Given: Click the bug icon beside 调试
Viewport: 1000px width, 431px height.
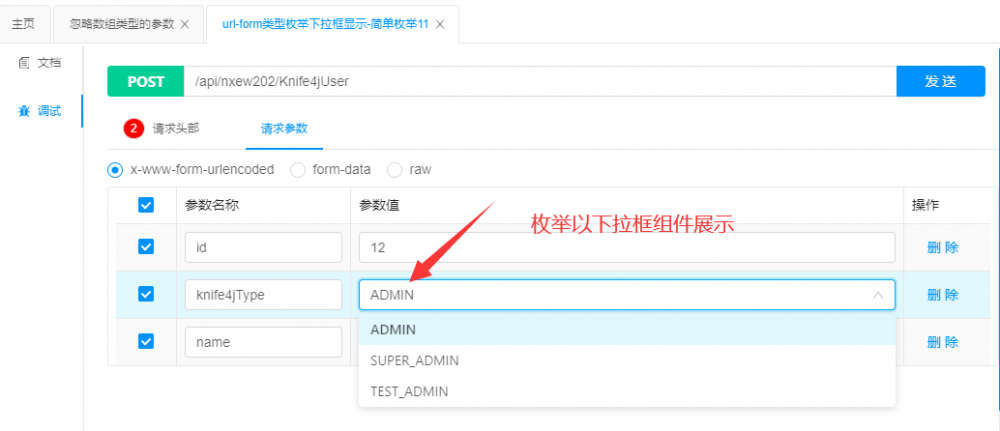Looking at the screenshot, I should (x=23, y=111).
